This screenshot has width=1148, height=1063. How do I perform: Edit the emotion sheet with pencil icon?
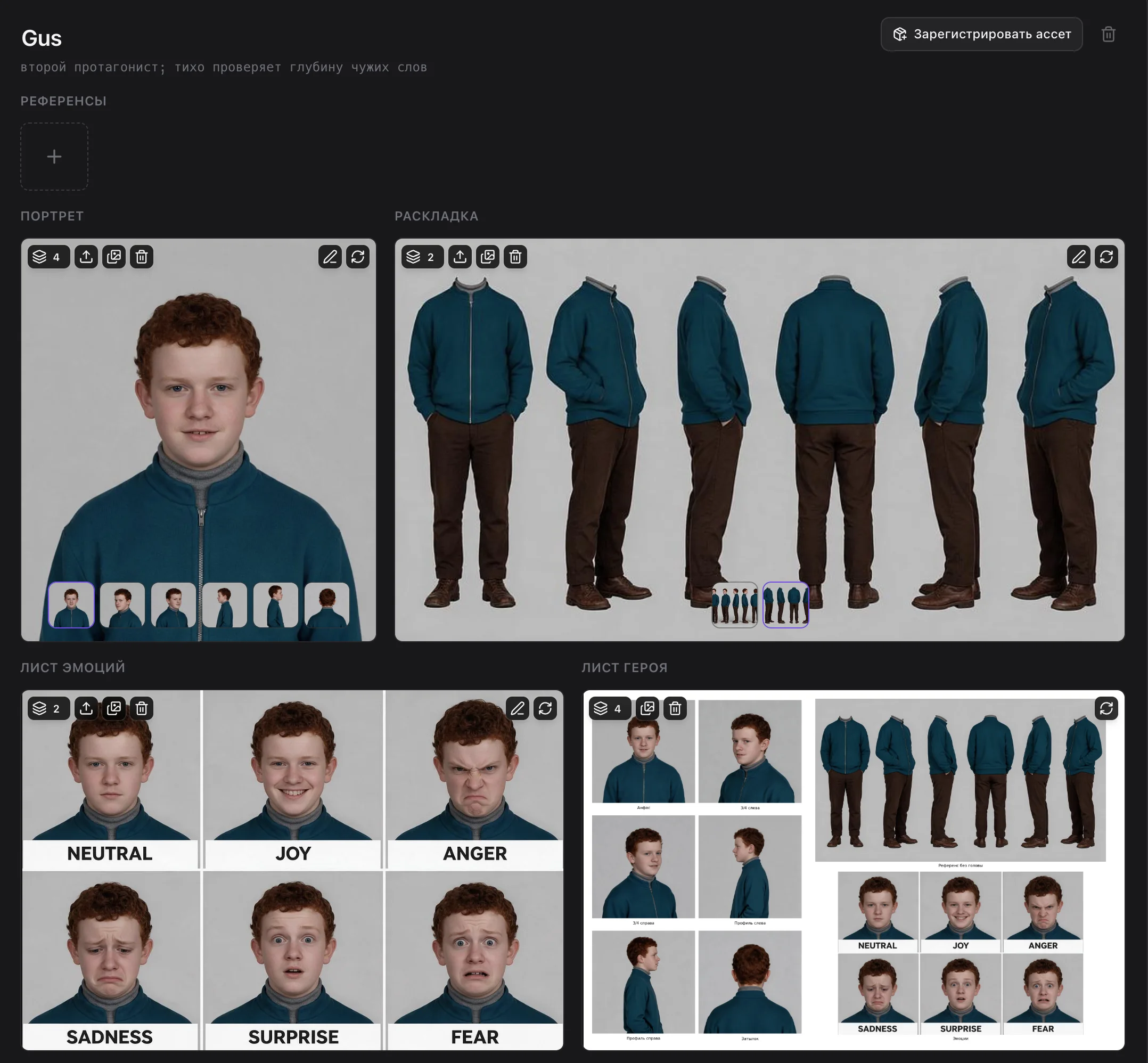point(518,708)
